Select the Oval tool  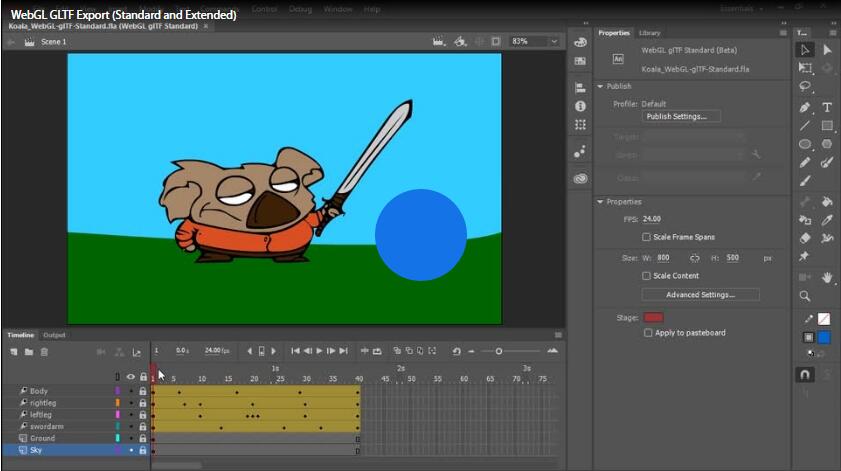805,144
